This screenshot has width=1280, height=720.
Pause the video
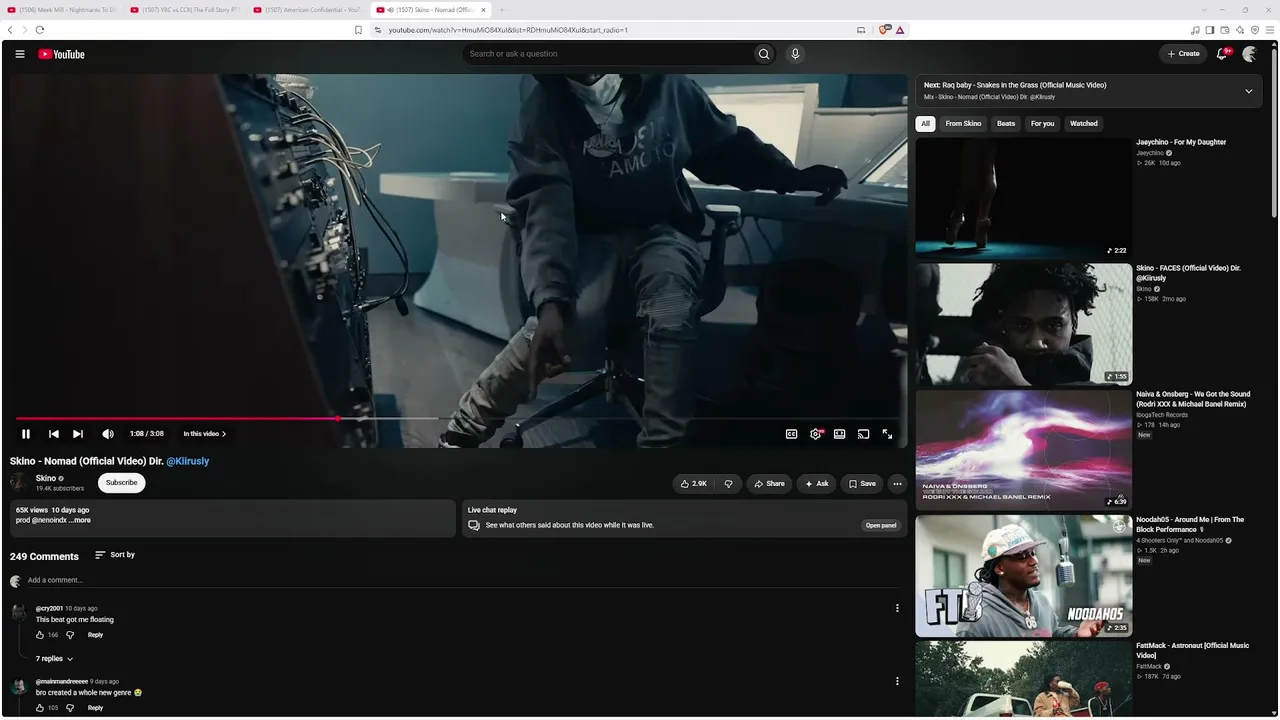pyautogui.click(x=26, y=434)
